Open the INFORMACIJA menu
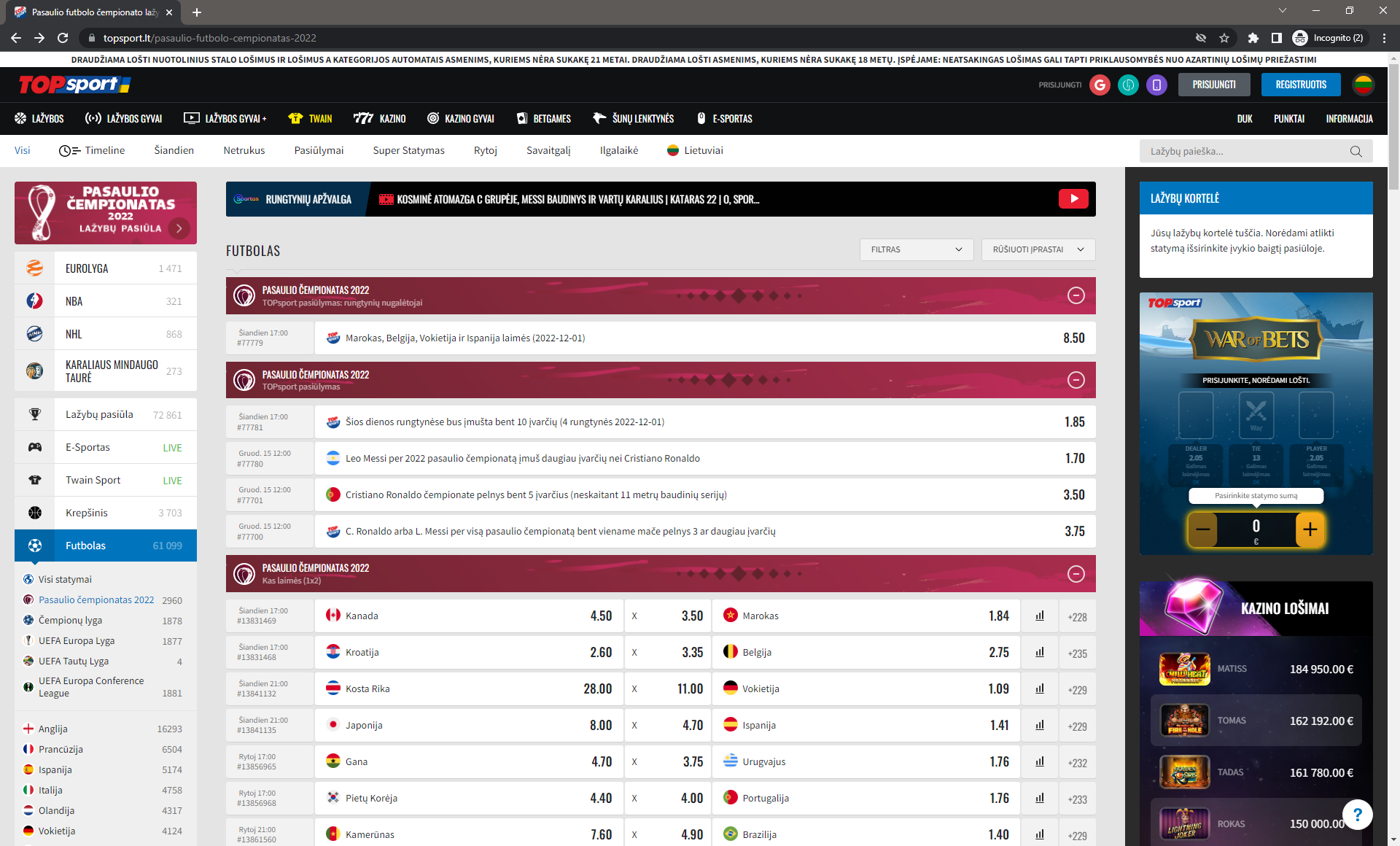The width and height of the screenshot is (1400, 846). click(x=1349, y=119)
